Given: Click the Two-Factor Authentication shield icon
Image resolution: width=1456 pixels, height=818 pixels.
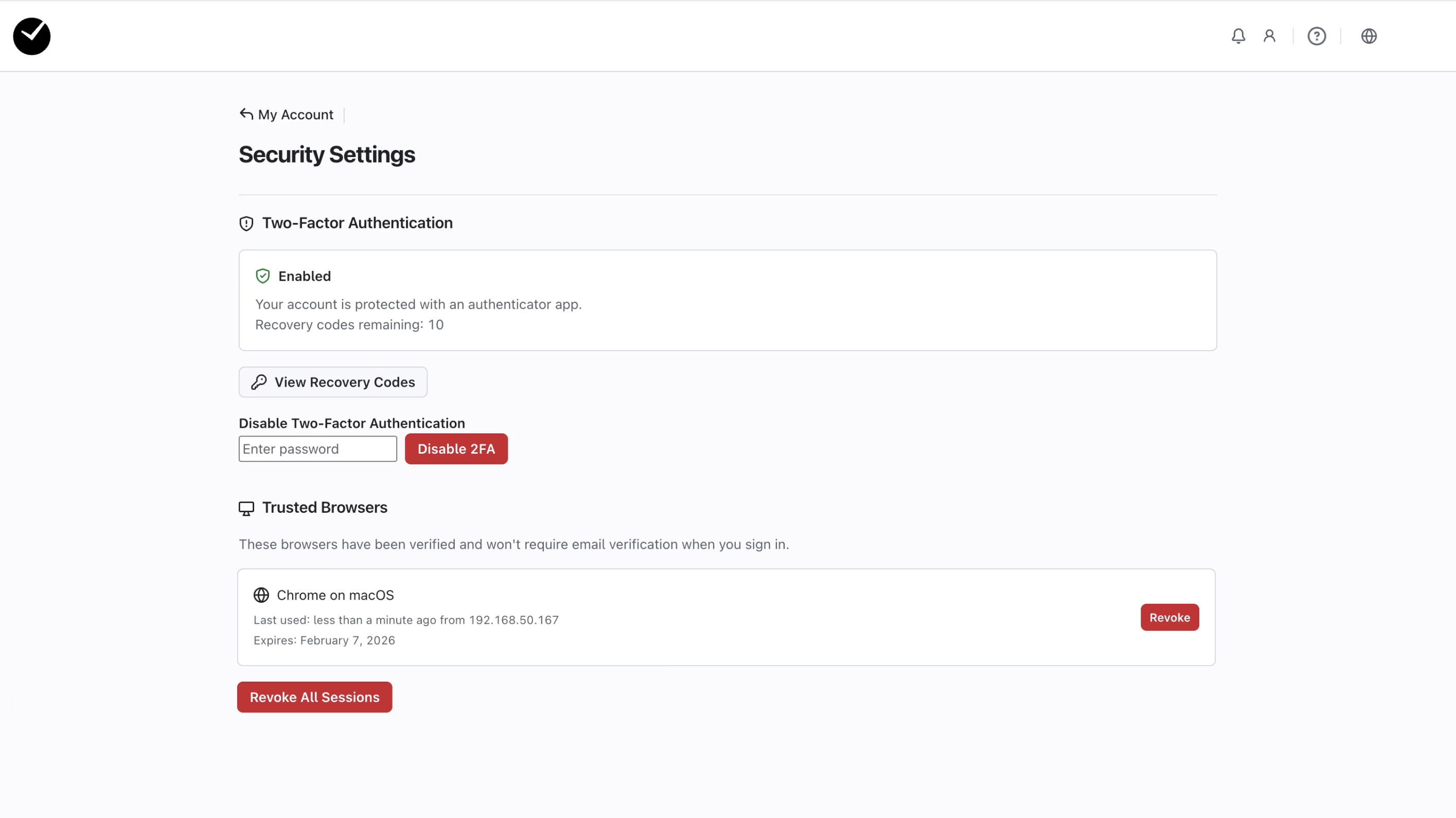Looking at the screenshot, I should click(x=246, y=223).
